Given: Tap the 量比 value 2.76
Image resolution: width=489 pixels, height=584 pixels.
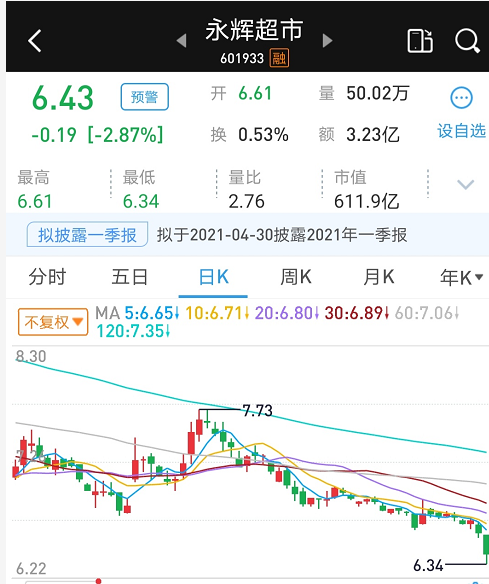Looking at the screenshot, I should (246, 201).
